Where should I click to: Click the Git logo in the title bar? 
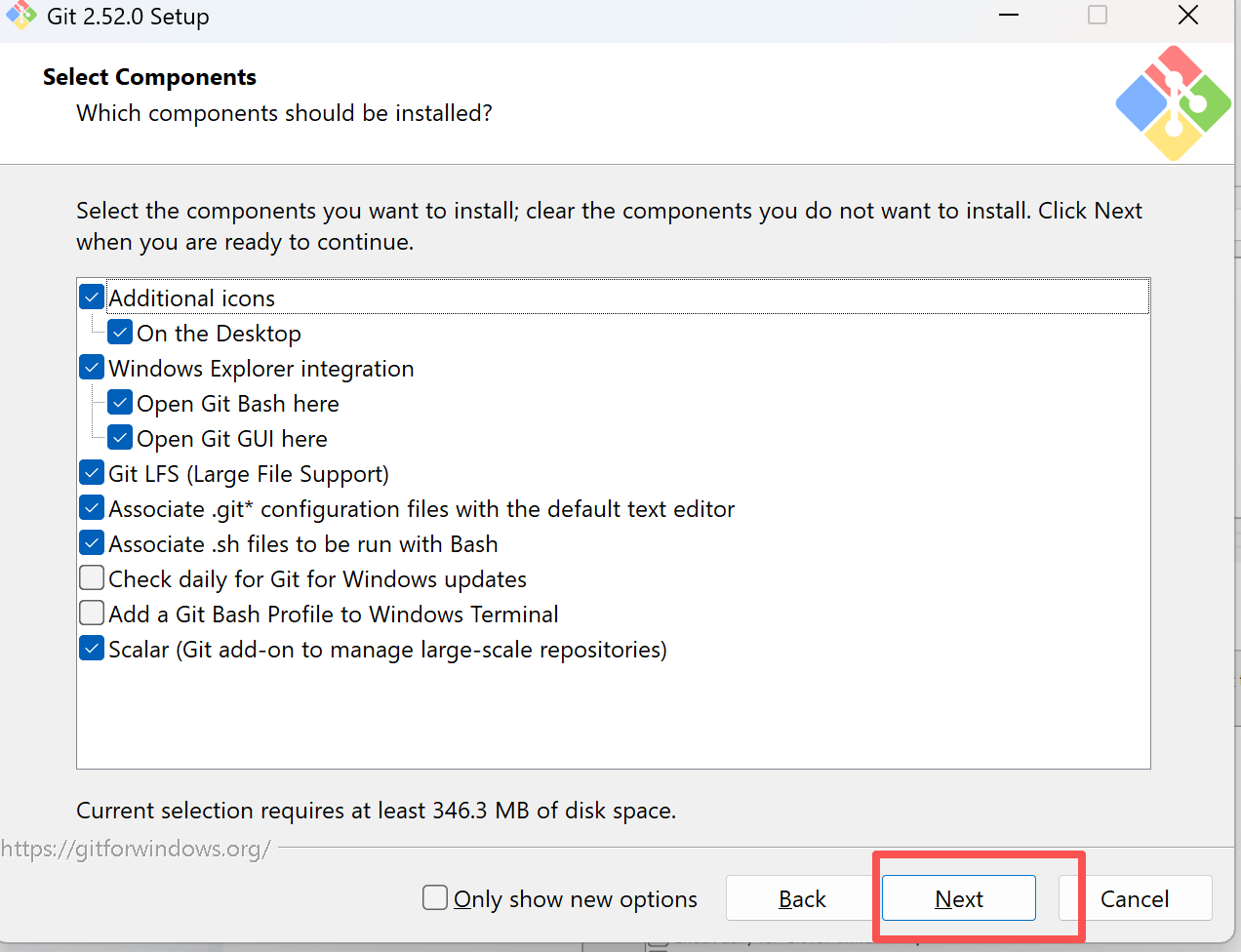point(20,16)
